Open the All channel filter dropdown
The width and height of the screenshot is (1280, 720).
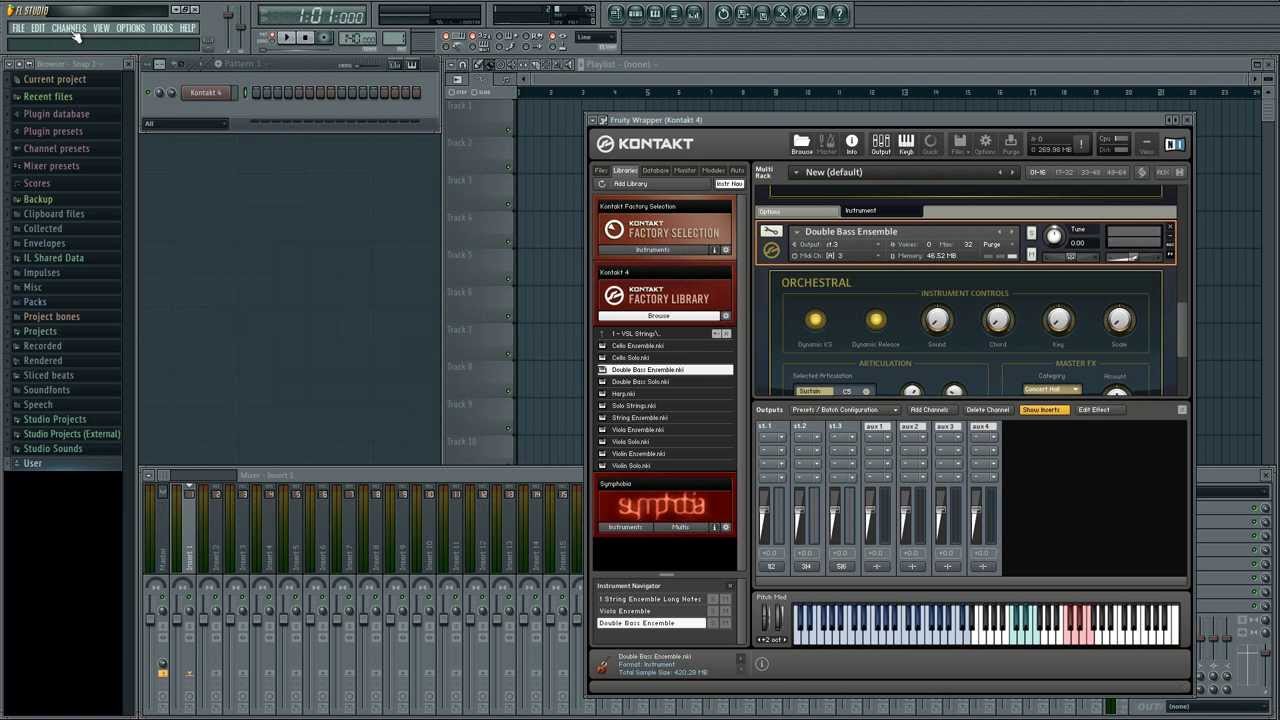tap(185, 124)
